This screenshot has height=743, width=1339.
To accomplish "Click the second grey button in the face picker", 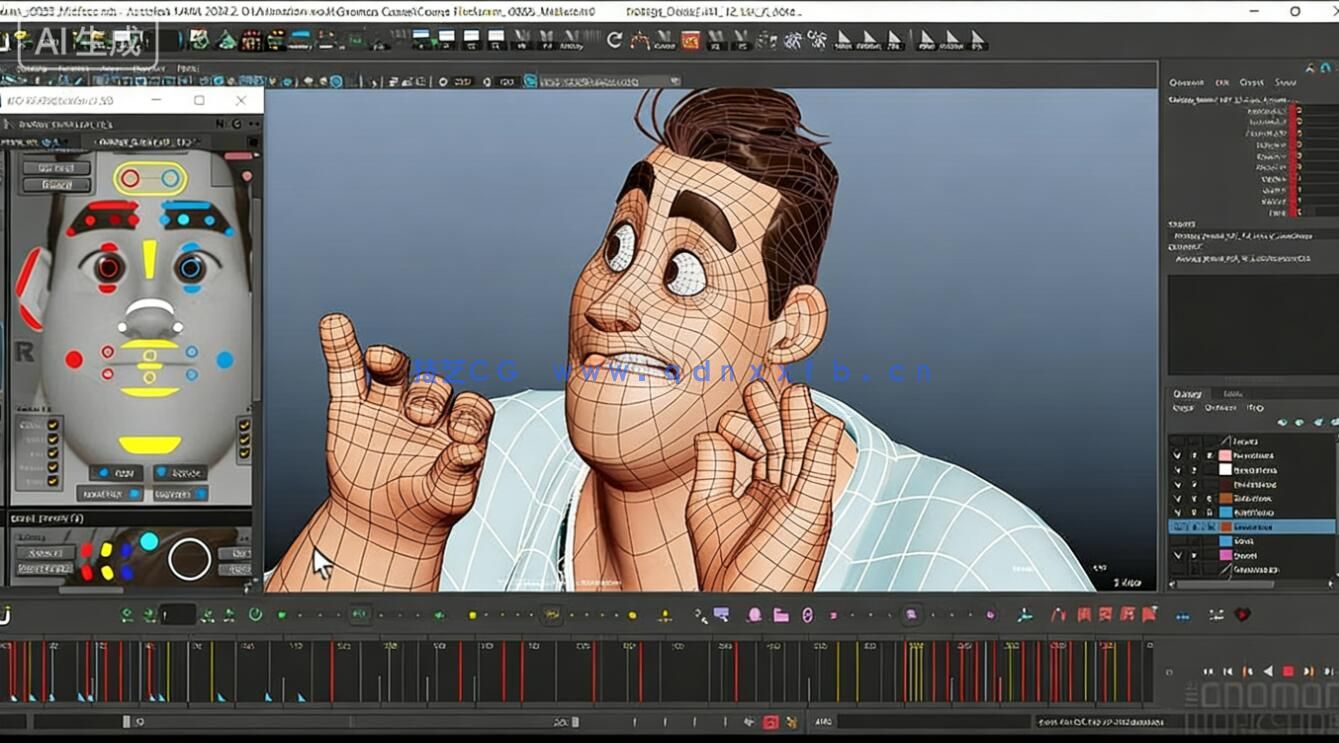I will (x=56, y=185).
